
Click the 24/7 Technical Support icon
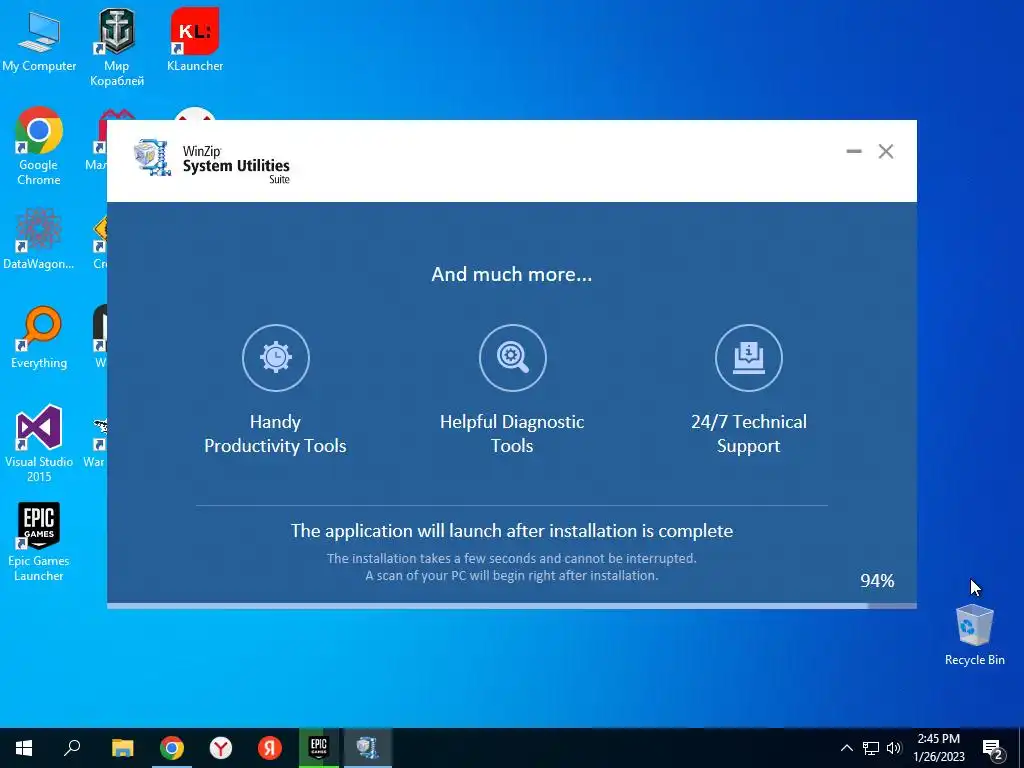748,358
